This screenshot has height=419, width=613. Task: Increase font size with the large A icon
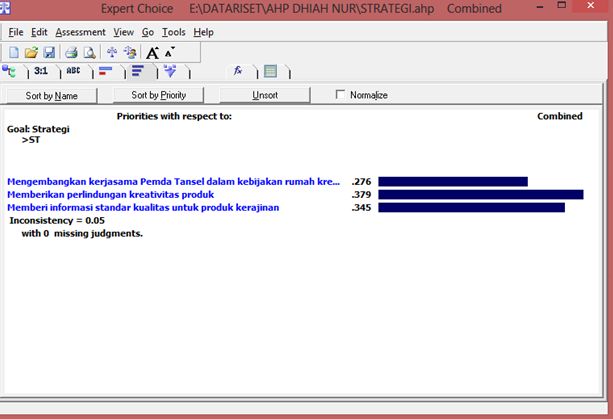[x=152, y=53]
